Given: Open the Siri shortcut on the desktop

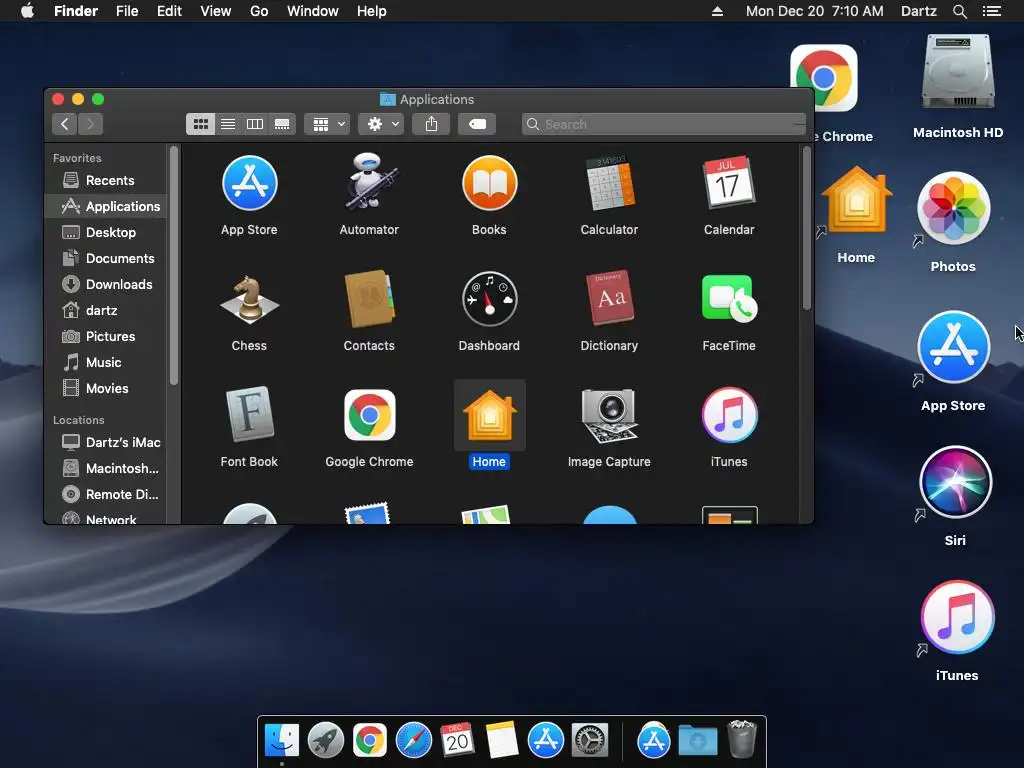Looking at the screenshot, I should pos(955,483).
